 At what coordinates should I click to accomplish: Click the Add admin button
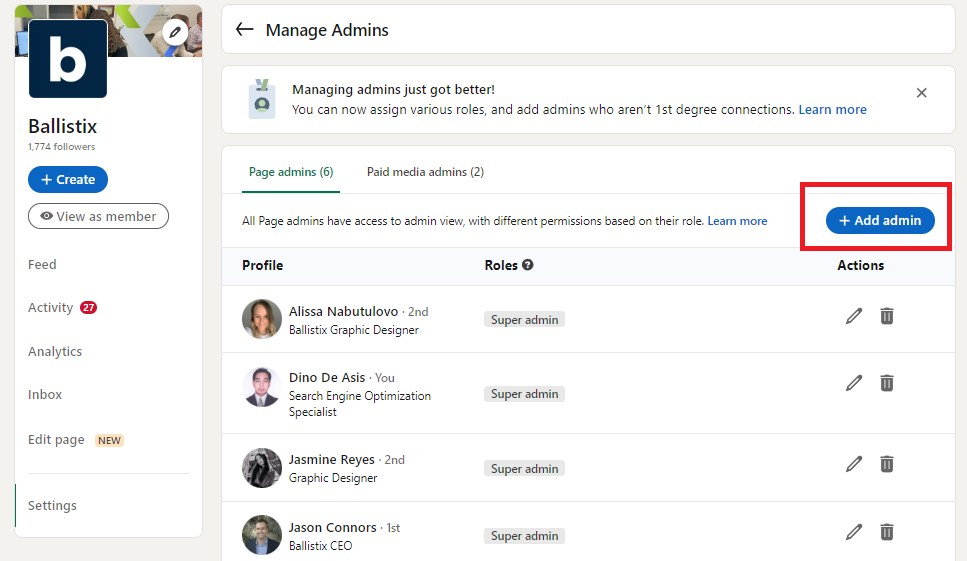(x=880, y=221)
